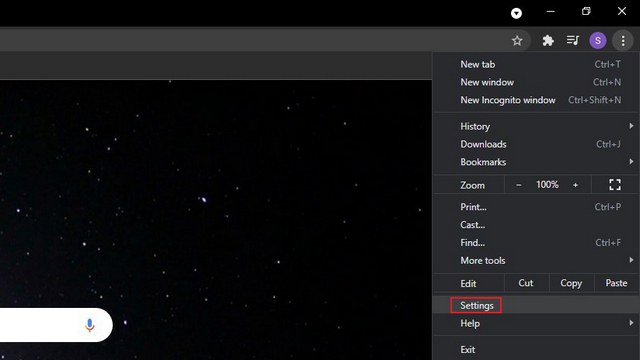The image size is (640, 360).
Task: Open a New tab from menu
Action: pyautogui.click(x=536, y=64)
